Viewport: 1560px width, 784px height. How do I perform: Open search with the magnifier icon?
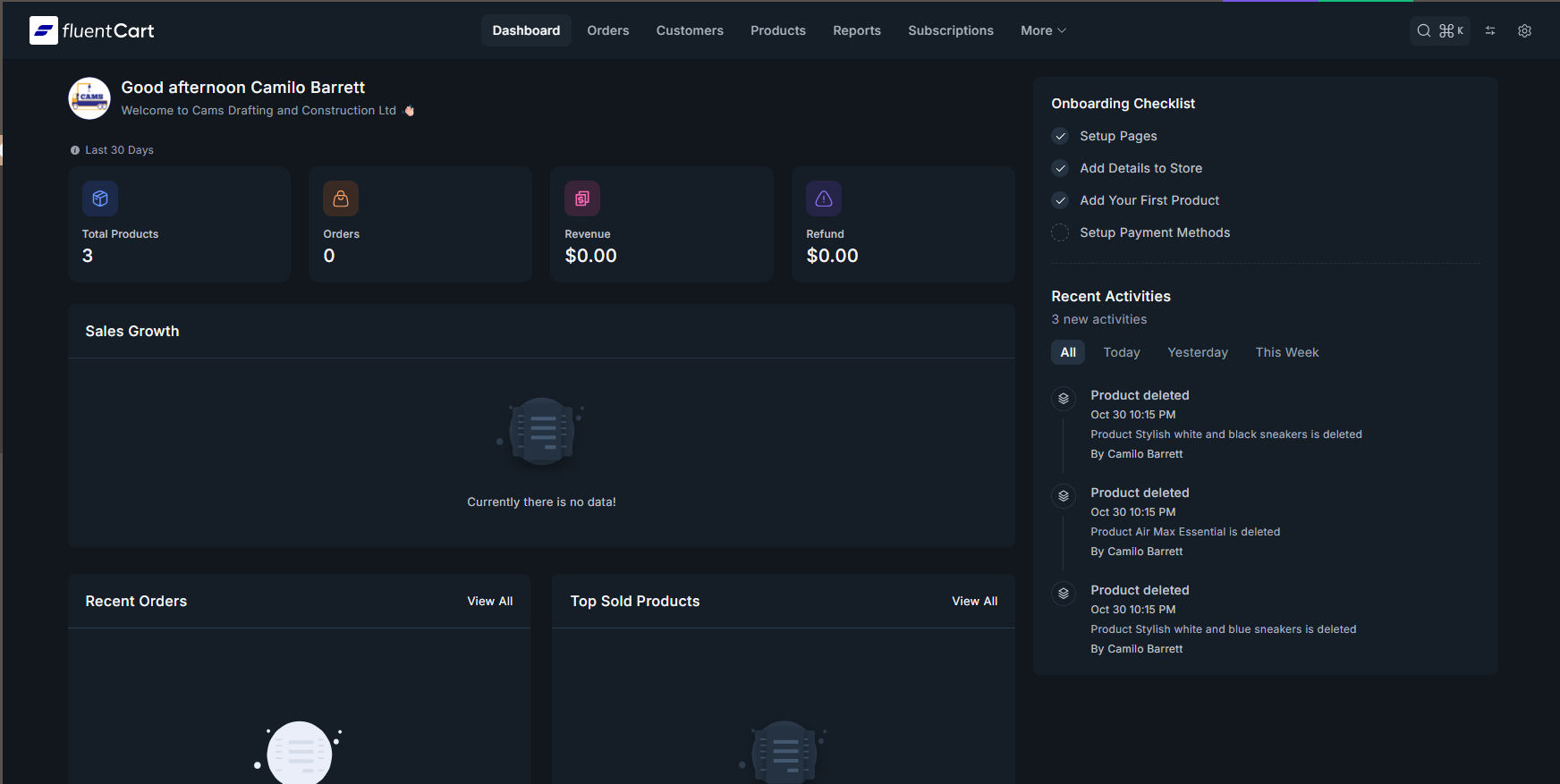(x=1424, y=30)
